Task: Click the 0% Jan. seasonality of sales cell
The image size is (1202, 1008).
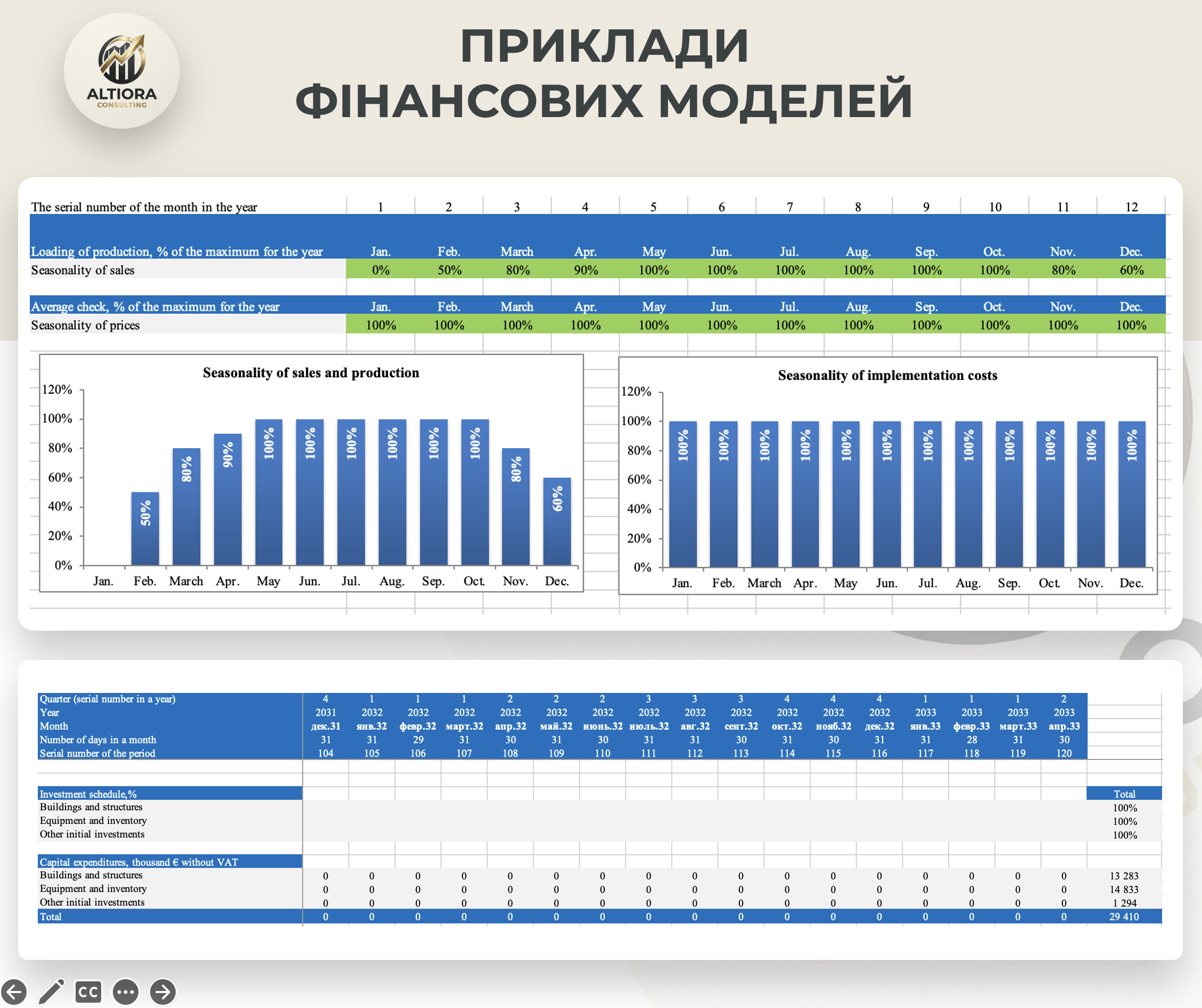Action: click(380, 270)
